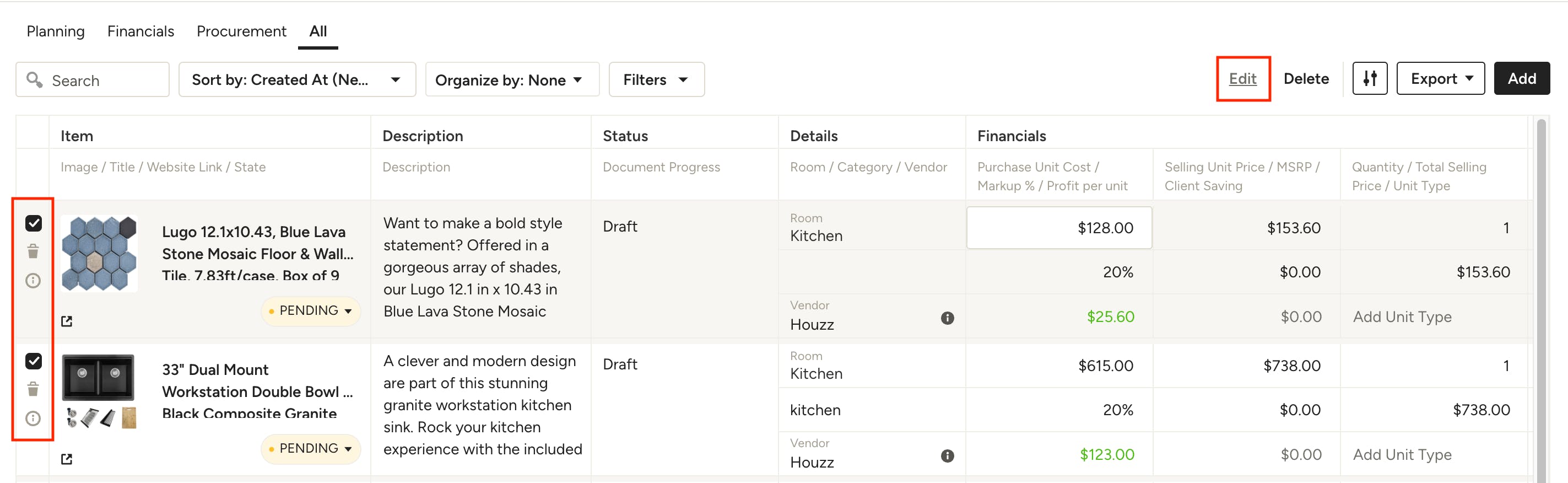Viewport: 1568px width, 483px height.
Task: Click Draft status for Lugo tile
Action: (620, 227)
